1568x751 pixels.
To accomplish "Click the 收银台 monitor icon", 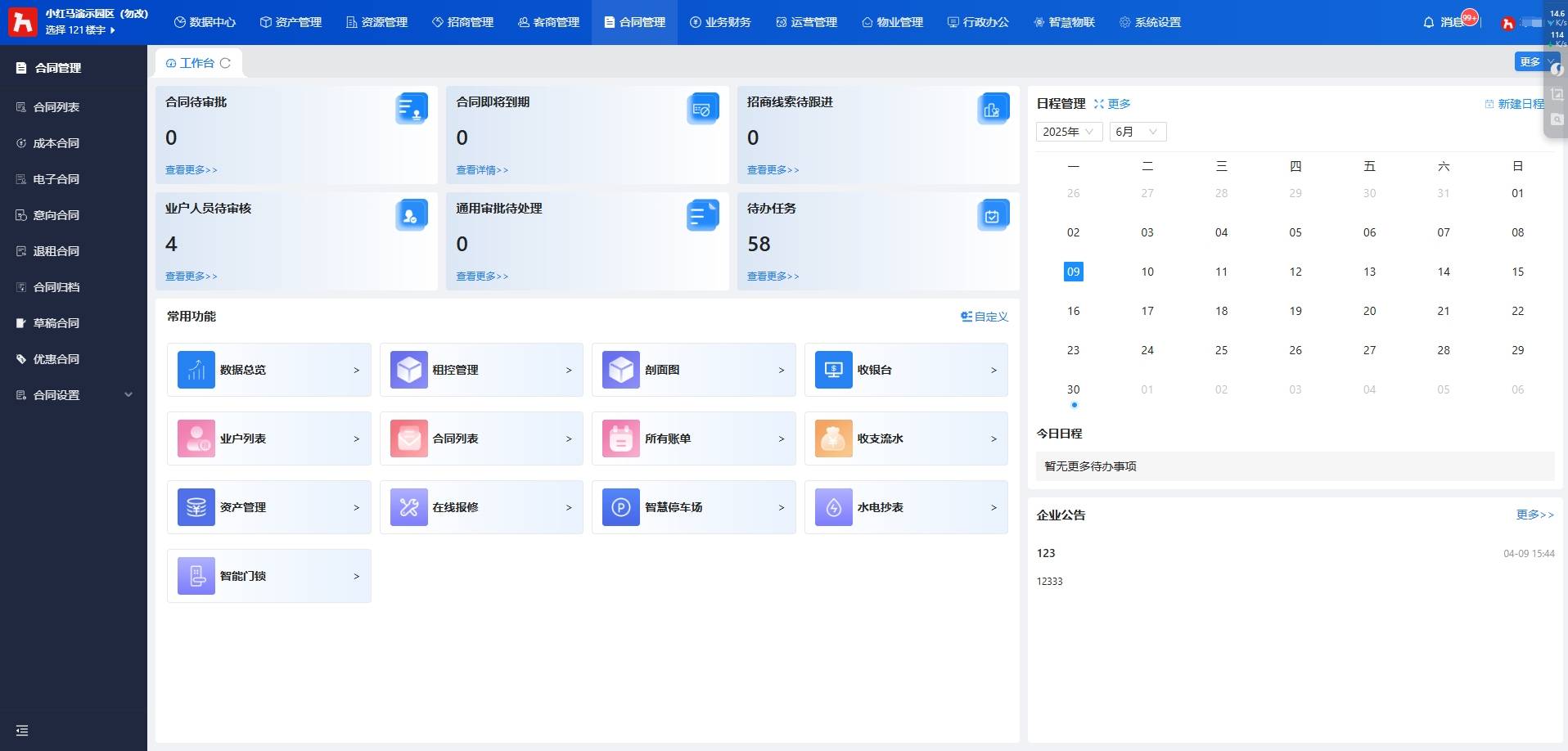I will tap(833, 370).
